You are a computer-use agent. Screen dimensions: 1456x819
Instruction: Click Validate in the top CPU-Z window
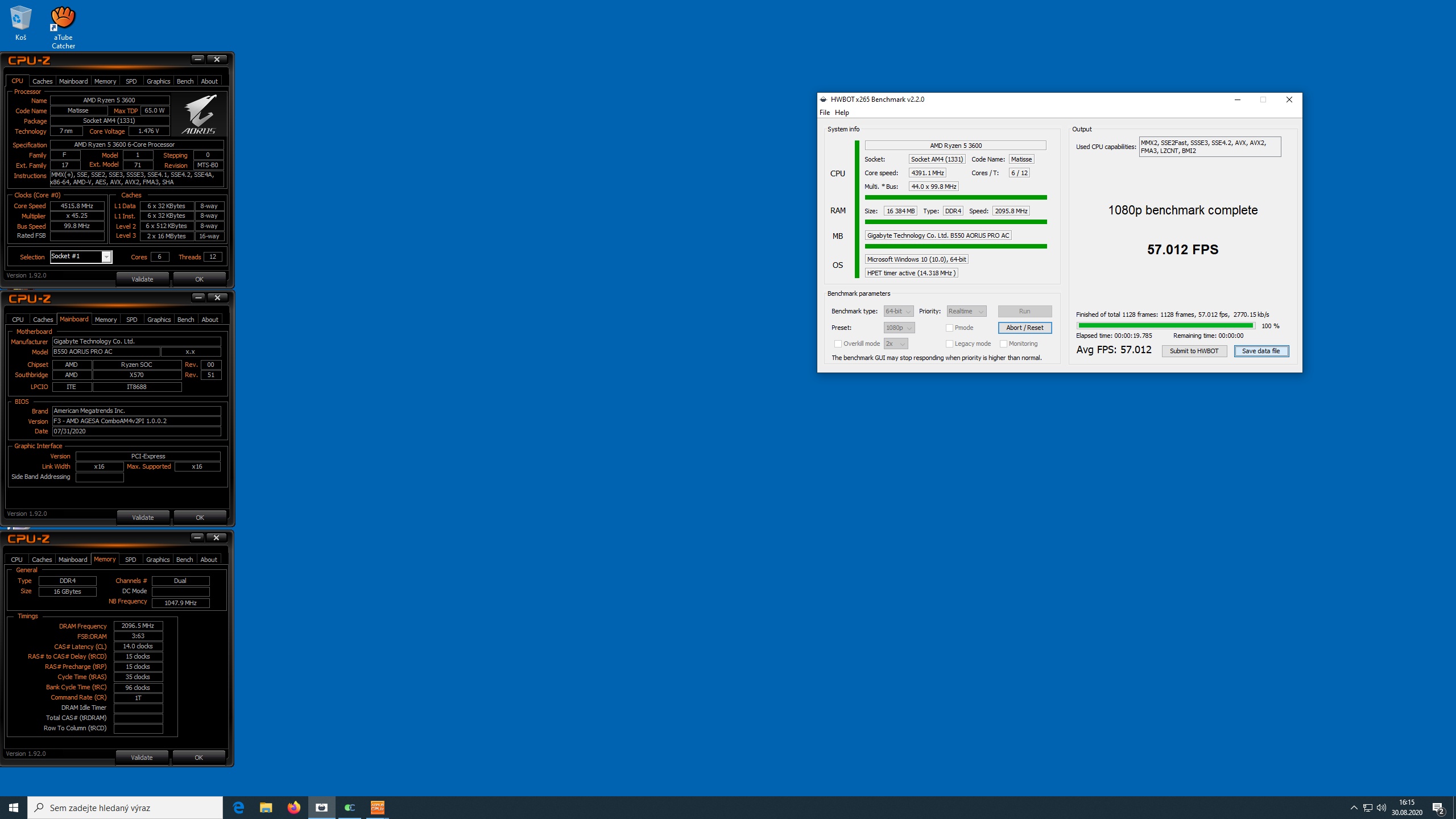coord(142,279)
